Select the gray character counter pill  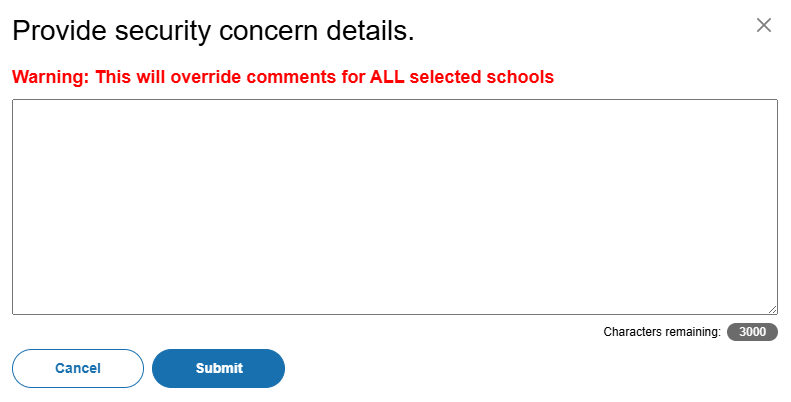[752, 332]
